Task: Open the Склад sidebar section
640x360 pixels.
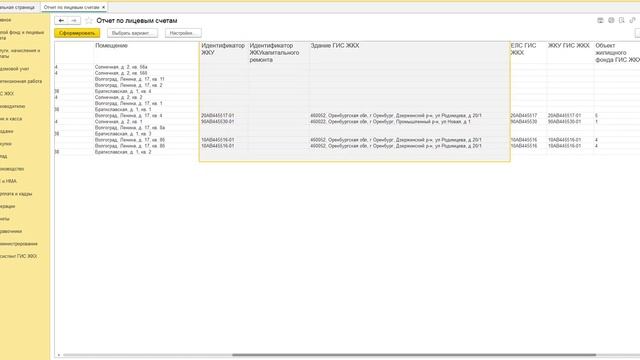Action: [4, 156]
